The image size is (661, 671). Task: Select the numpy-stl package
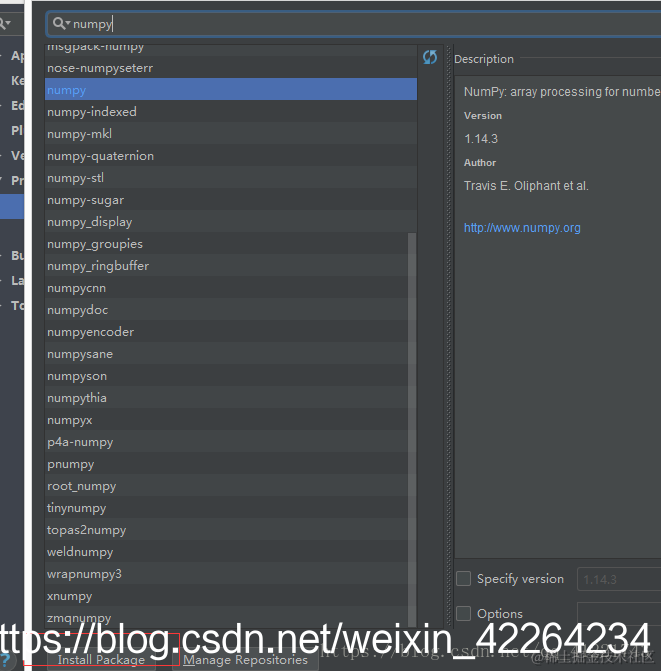tap(231, 178)
